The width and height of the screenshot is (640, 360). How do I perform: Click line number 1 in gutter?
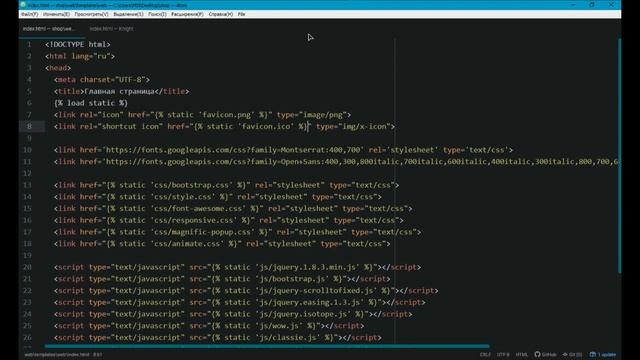29,44
